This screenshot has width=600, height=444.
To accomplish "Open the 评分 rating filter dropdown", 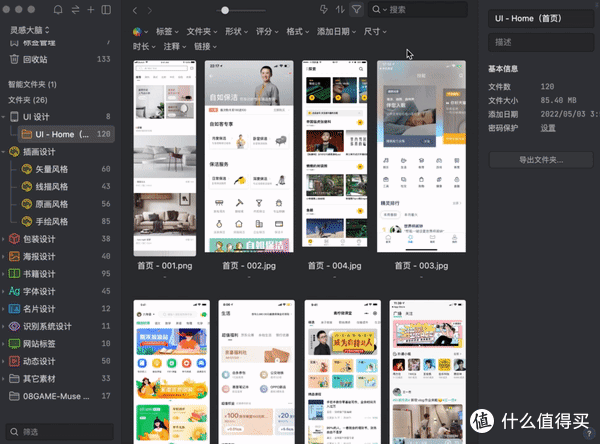I will 268,31.
